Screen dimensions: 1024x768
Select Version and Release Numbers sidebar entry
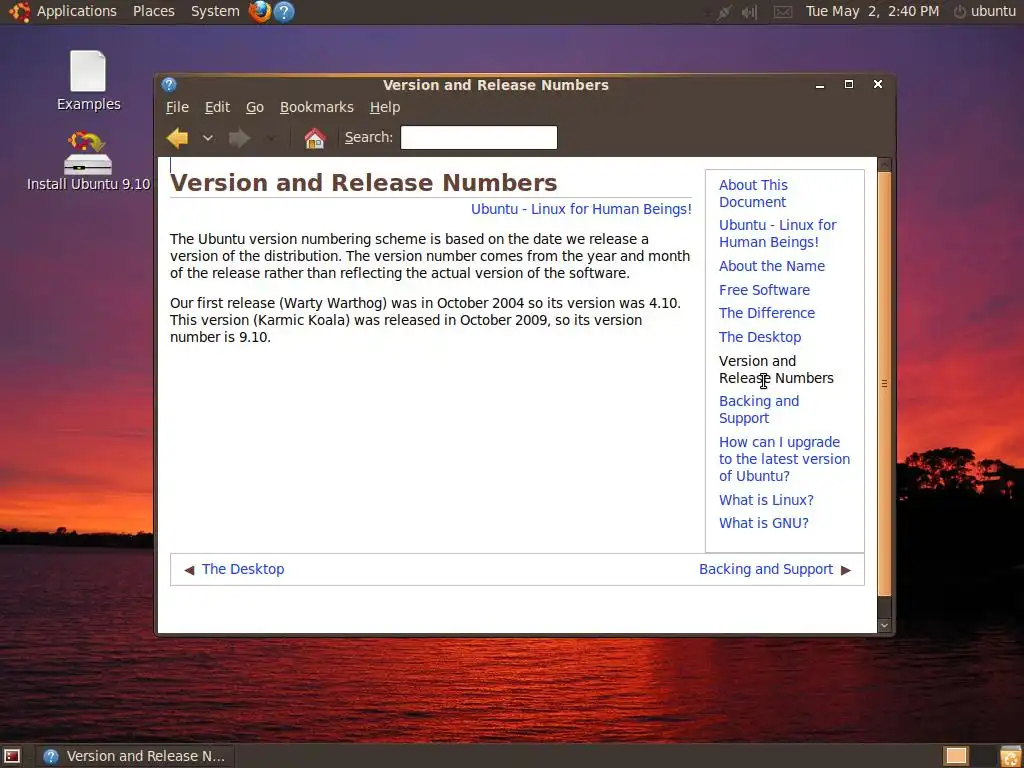pos(776,370)
